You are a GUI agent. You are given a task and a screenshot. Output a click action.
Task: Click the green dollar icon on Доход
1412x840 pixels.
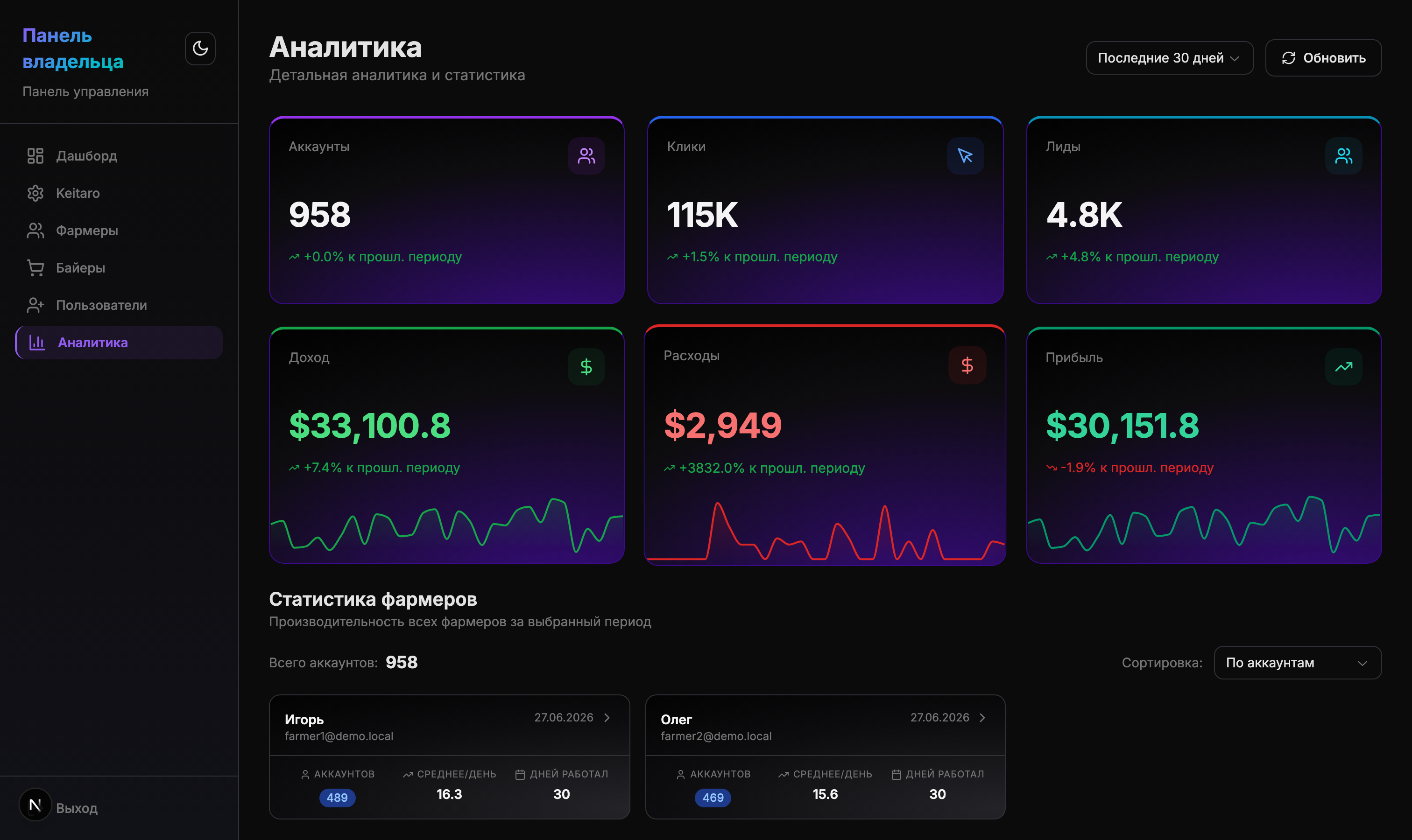(586, 367)
